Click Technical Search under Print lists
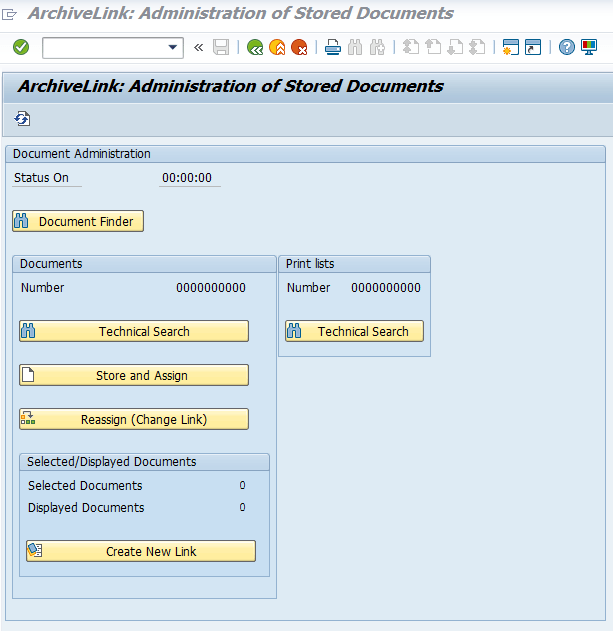Image resolution: width=613 pixels, height=631 pixels. coord(355,331)
